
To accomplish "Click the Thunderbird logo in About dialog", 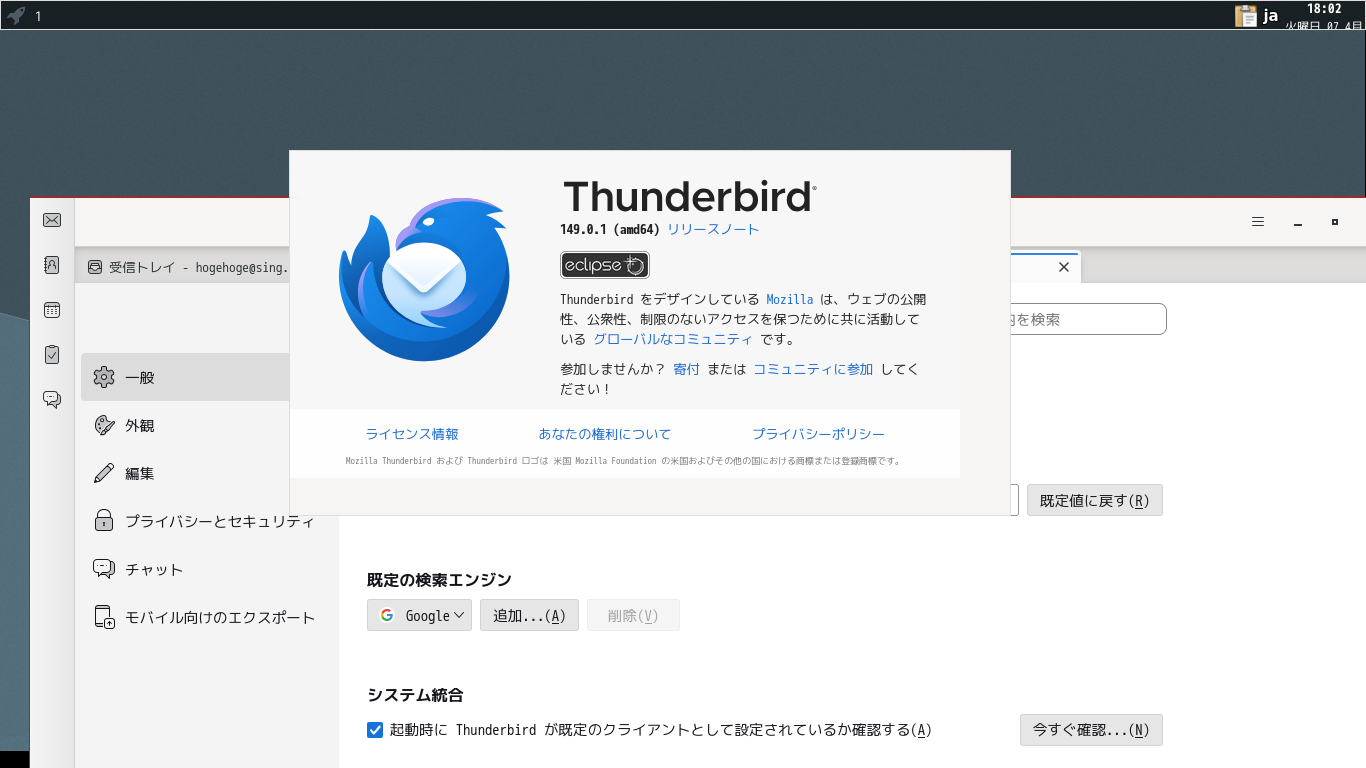I will point(425,280).
